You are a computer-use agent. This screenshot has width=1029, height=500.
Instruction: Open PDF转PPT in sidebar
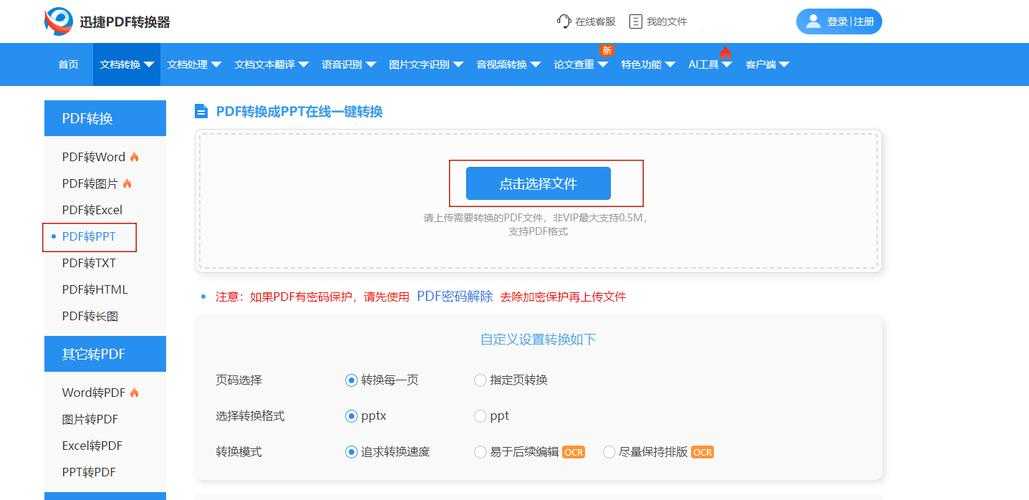tap(89, 237)
